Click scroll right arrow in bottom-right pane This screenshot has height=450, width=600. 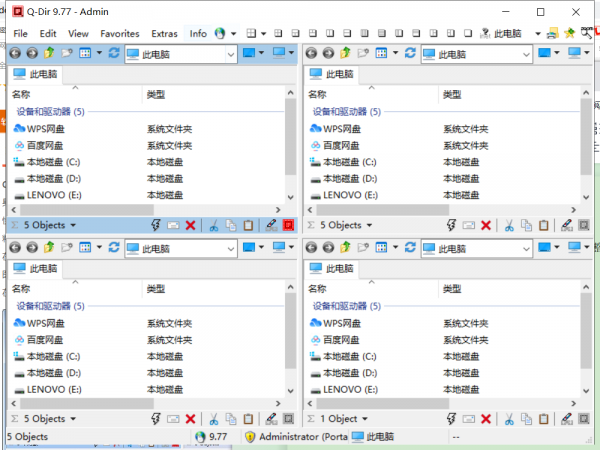click(x=574, y=403)
